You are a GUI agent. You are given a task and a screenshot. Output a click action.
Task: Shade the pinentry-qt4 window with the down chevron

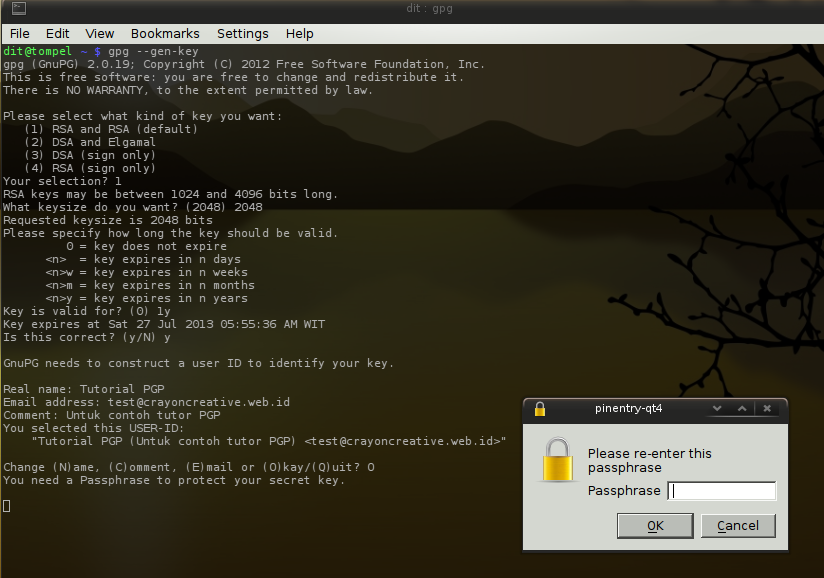coord(717,408)
